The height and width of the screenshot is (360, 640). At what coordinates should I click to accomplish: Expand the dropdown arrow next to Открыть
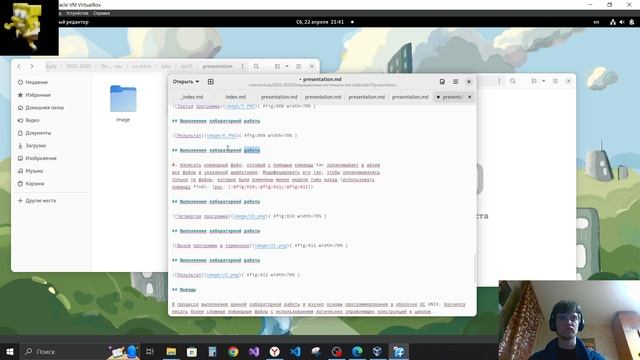pyautogui.click(x=198, y=82)
